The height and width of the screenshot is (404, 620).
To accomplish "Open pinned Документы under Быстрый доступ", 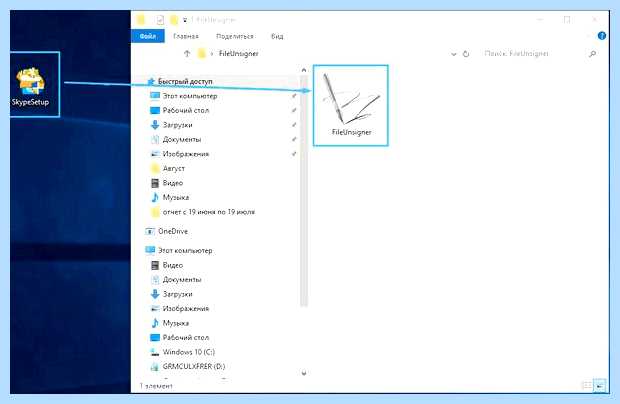I will pos(176,140).
